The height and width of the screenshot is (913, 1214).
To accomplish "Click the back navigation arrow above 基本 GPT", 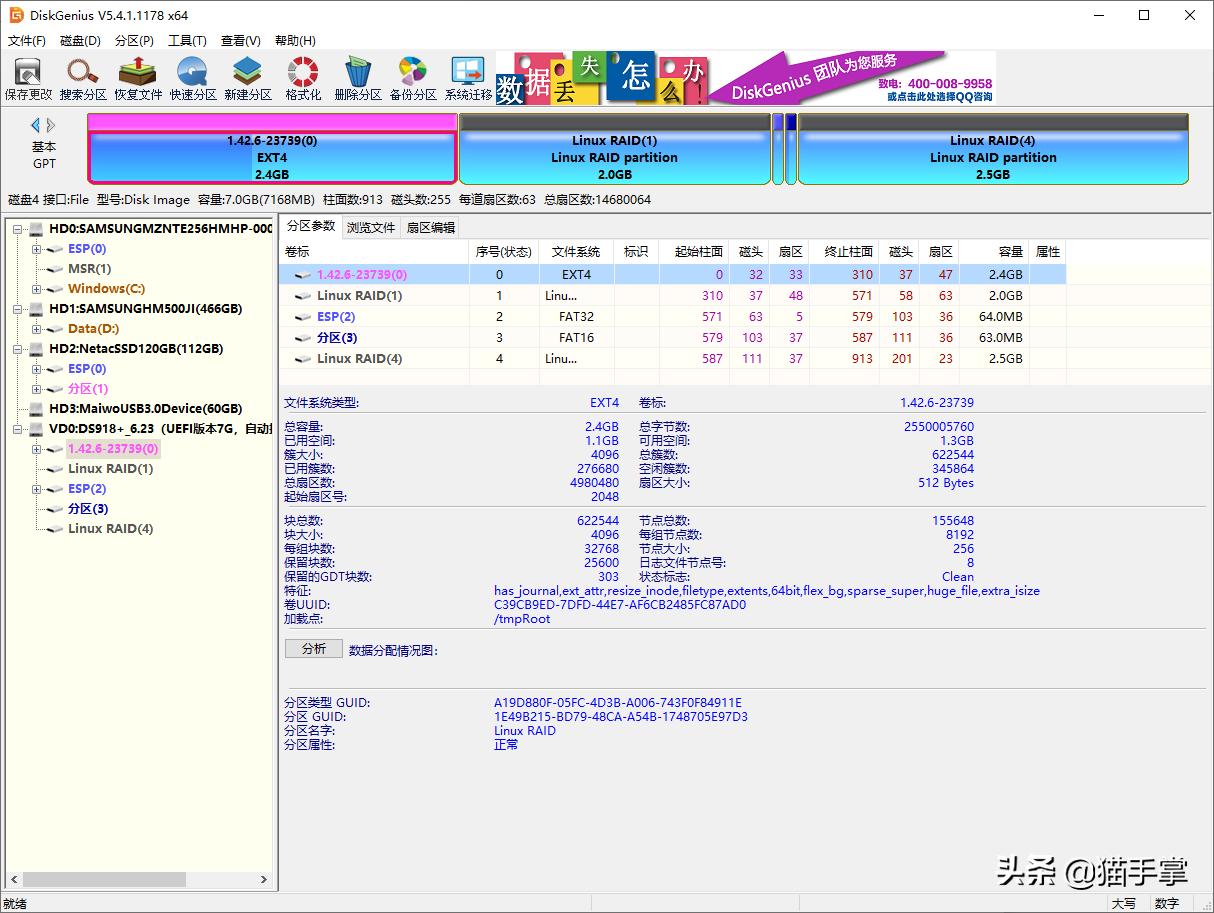I will tap(34, 125).
